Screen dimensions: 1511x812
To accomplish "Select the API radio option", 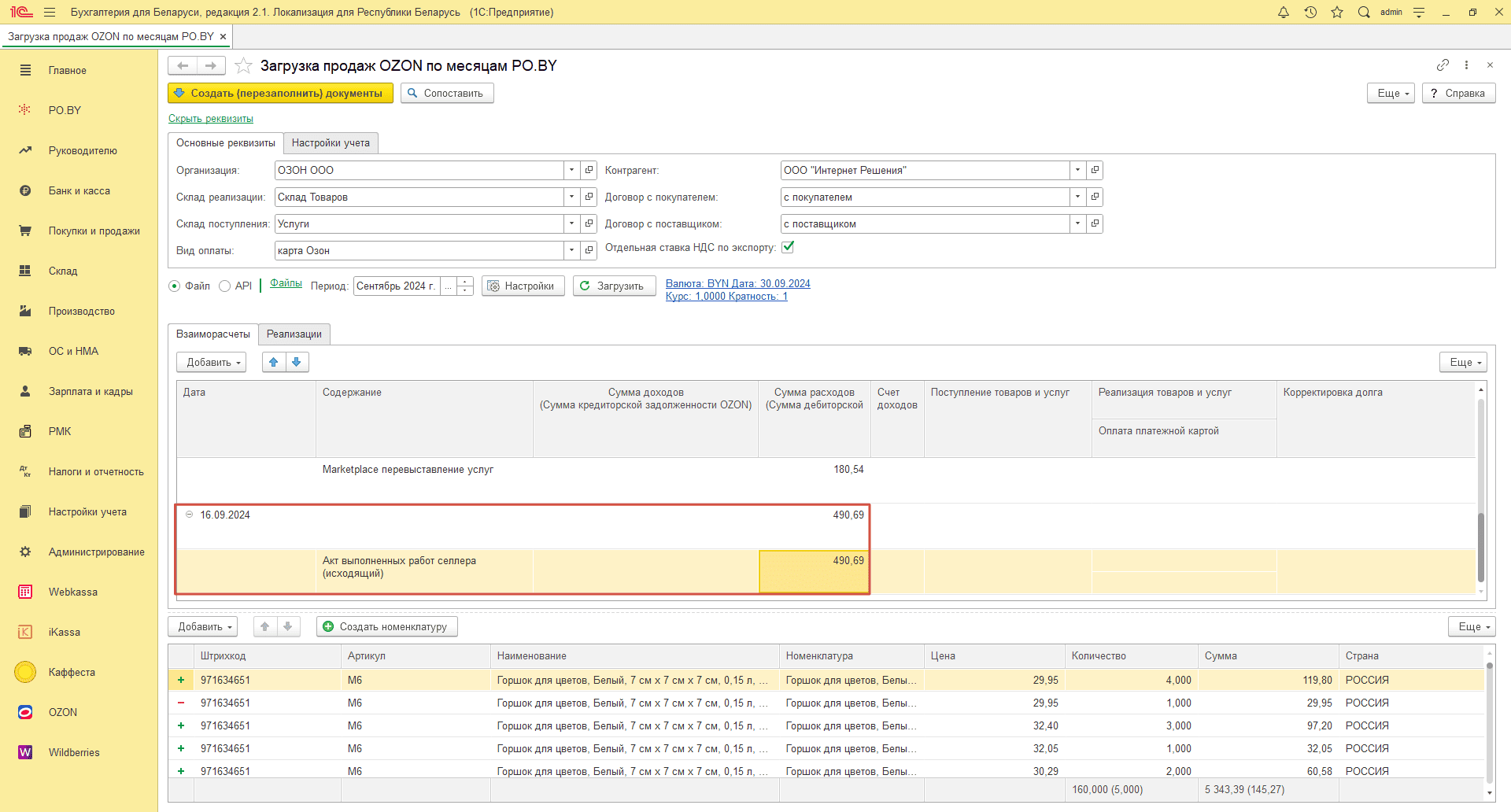I will (x=225, y=286).
